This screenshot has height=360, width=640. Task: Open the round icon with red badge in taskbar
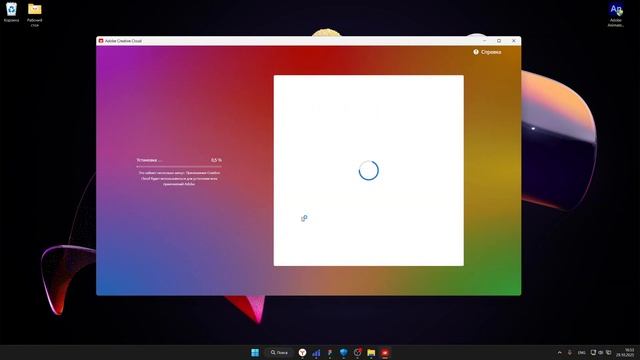(x=358, y=352)
